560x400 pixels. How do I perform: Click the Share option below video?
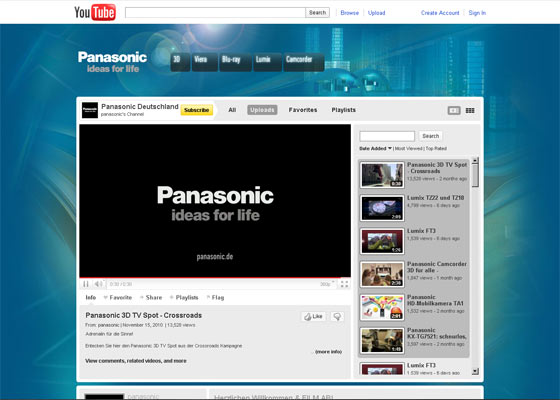coord(151,298)
